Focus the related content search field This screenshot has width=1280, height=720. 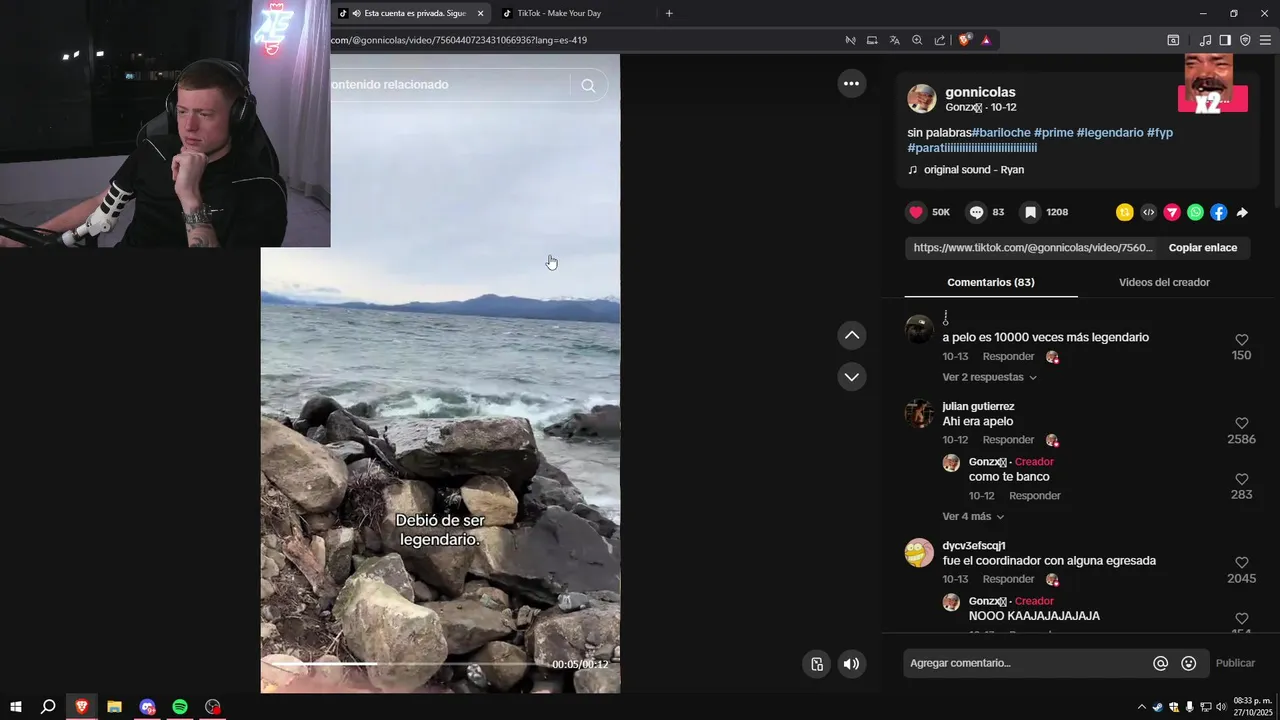[450, 85]
